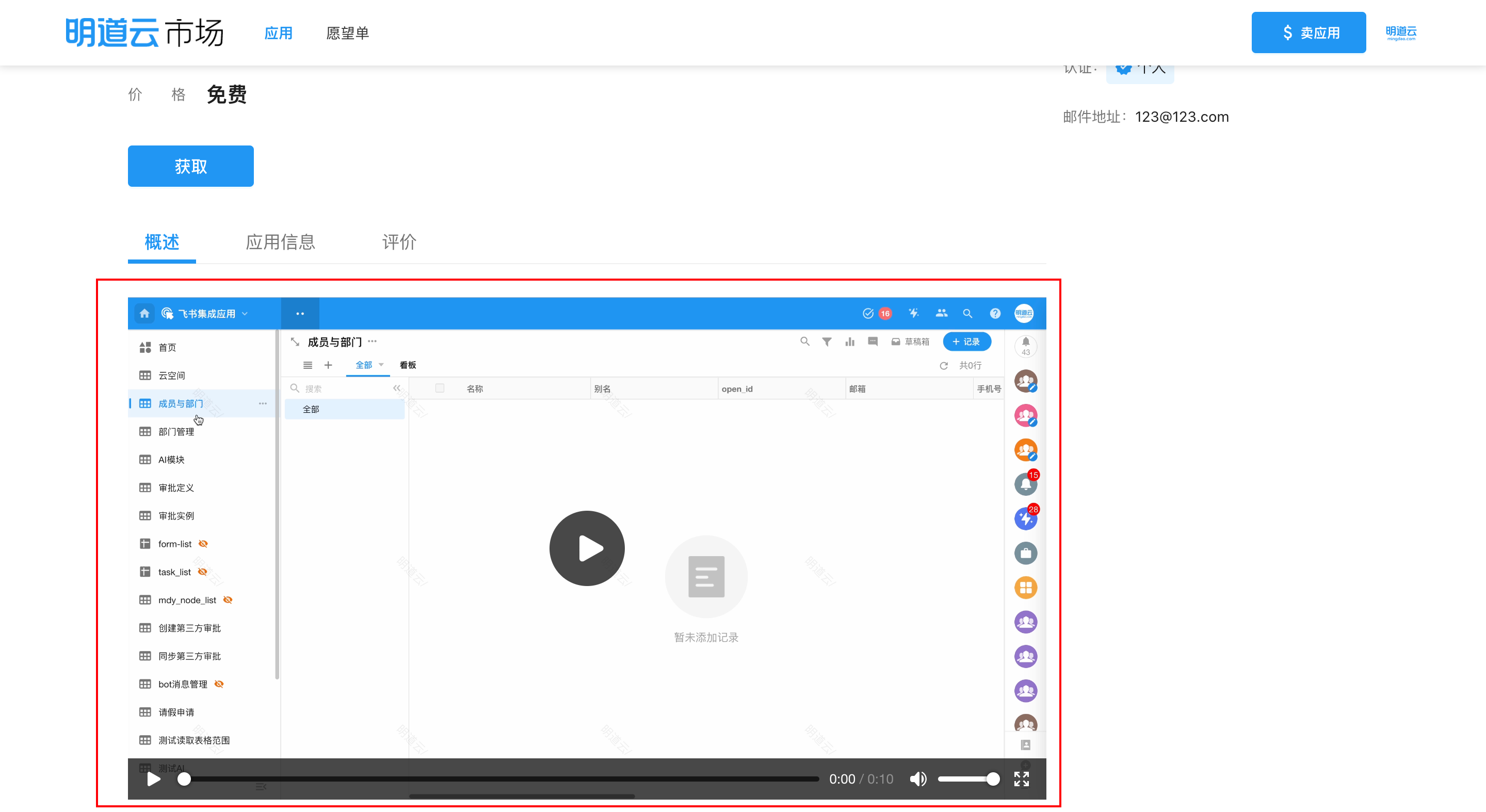Click the 卖应用 button
Image resolution: width=1486 pixels, height=812 pixels.
1309,33
